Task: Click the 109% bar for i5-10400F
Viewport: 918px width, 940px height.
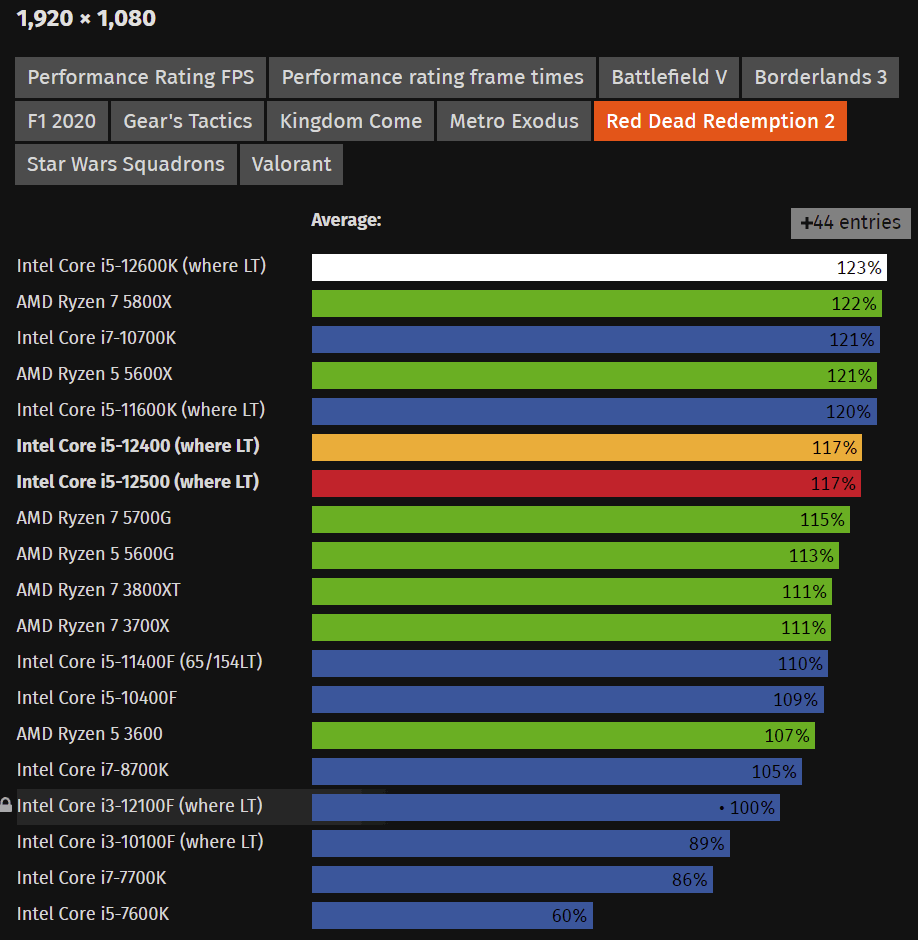Action: click(568, 699)
